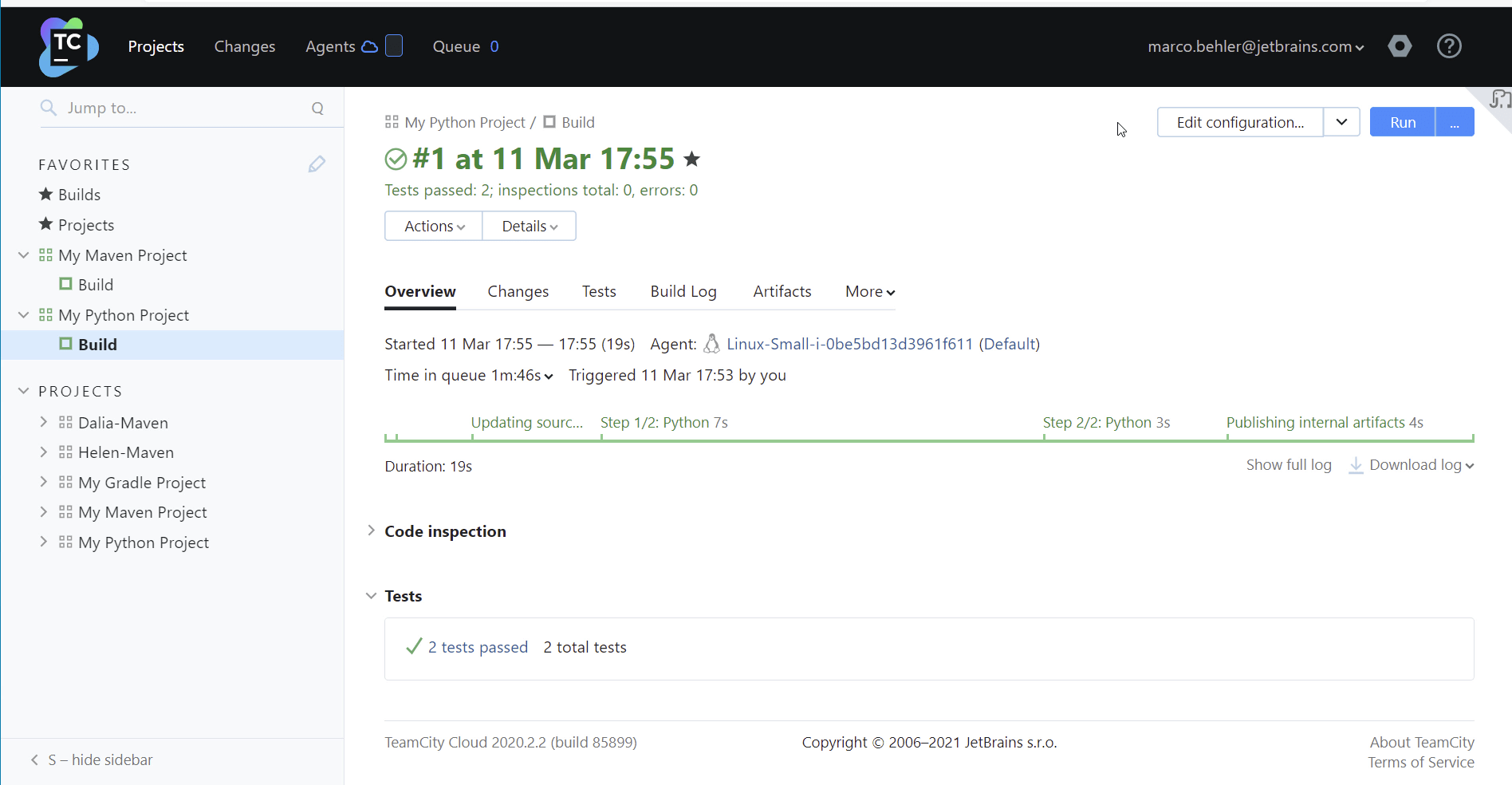Click Step 1/2: Python on build timeline

[663, 423]
